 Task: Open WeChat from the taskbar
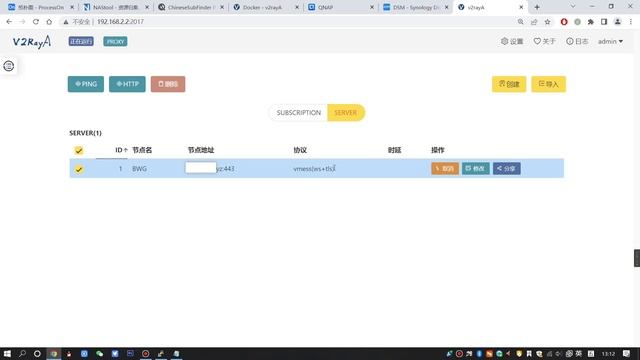pyautogui.click(x=100, y=353)
